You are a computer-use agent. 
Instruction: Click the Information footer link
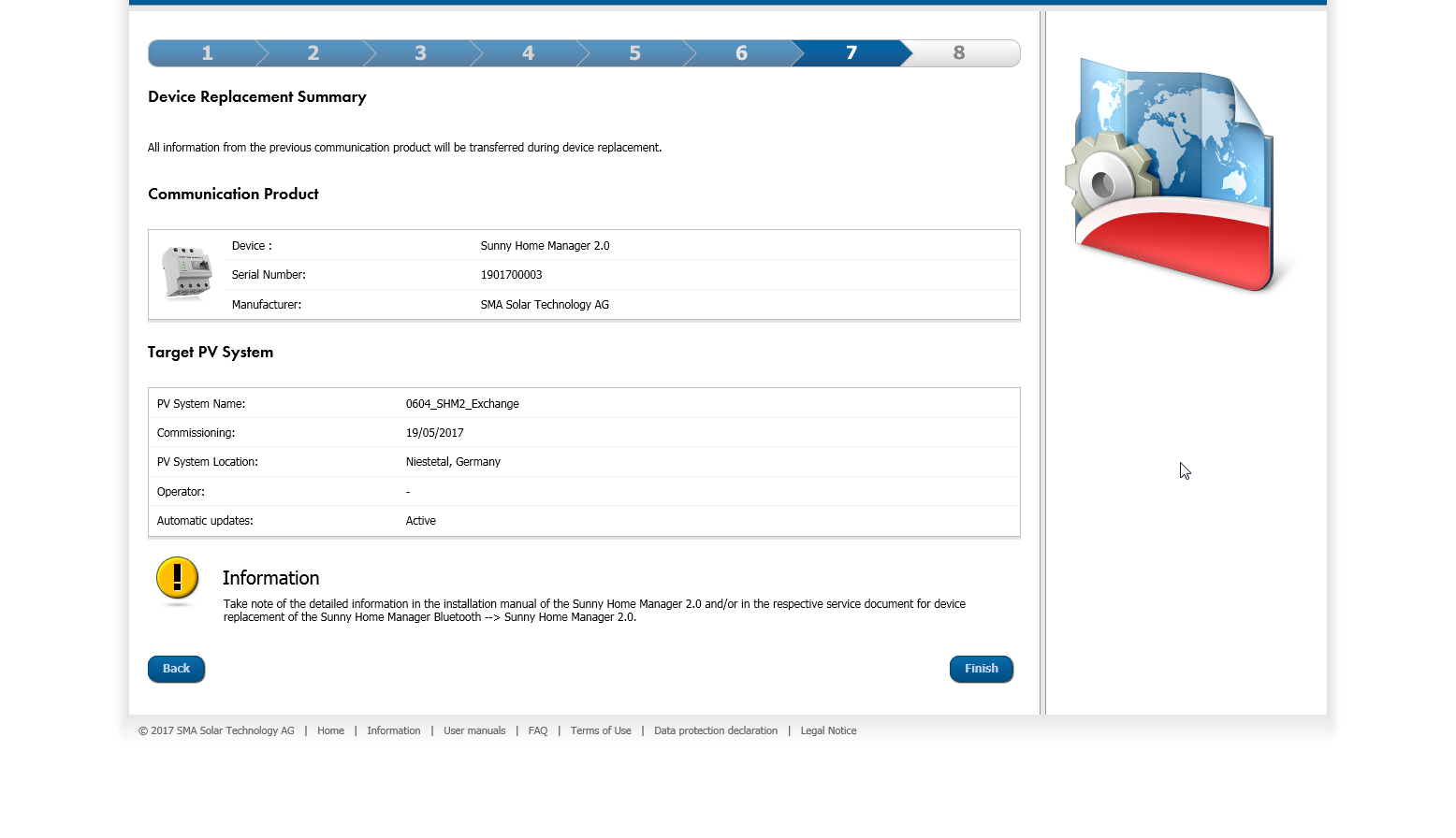click(x=394, y=730)
